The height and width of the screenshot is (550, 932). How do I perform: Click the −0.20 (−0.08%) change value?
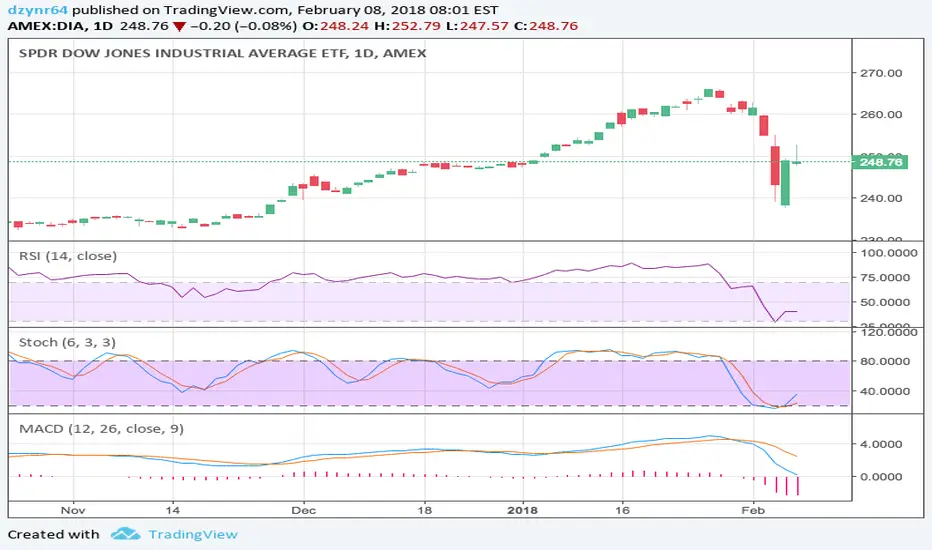point(244,26)
